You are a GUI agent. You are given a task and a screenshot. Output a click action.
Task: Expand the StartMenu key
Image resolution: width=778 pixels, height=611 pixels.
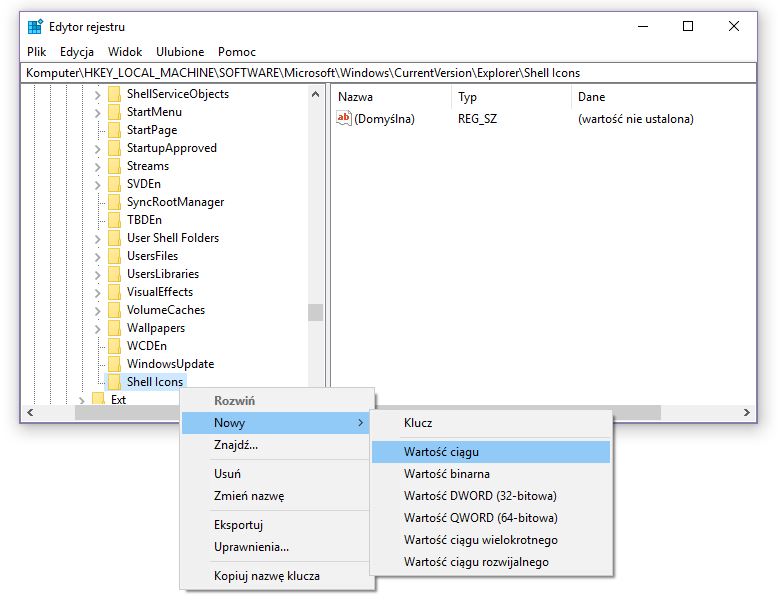pos(97,113)
